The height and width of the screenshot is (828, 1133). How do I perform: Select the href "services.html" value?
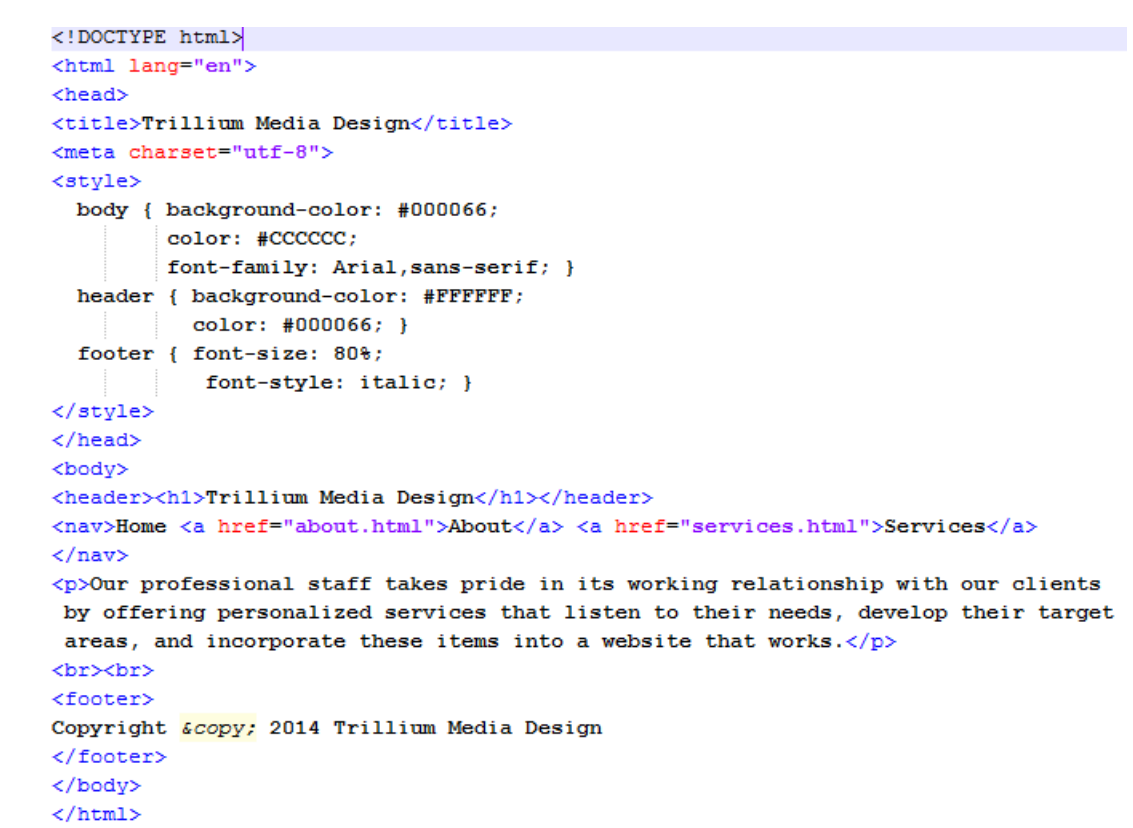pos(775,527)
